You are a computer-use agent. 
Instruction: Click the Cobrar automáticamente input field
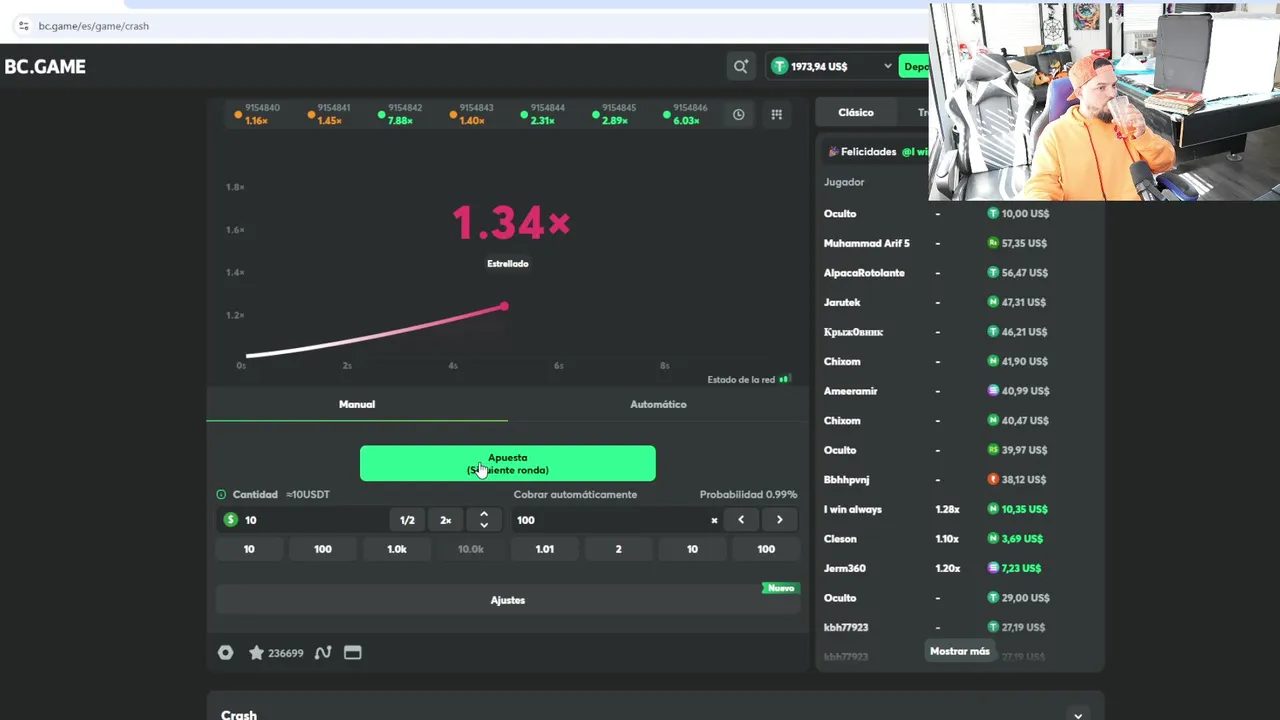(x=609, y=520)
